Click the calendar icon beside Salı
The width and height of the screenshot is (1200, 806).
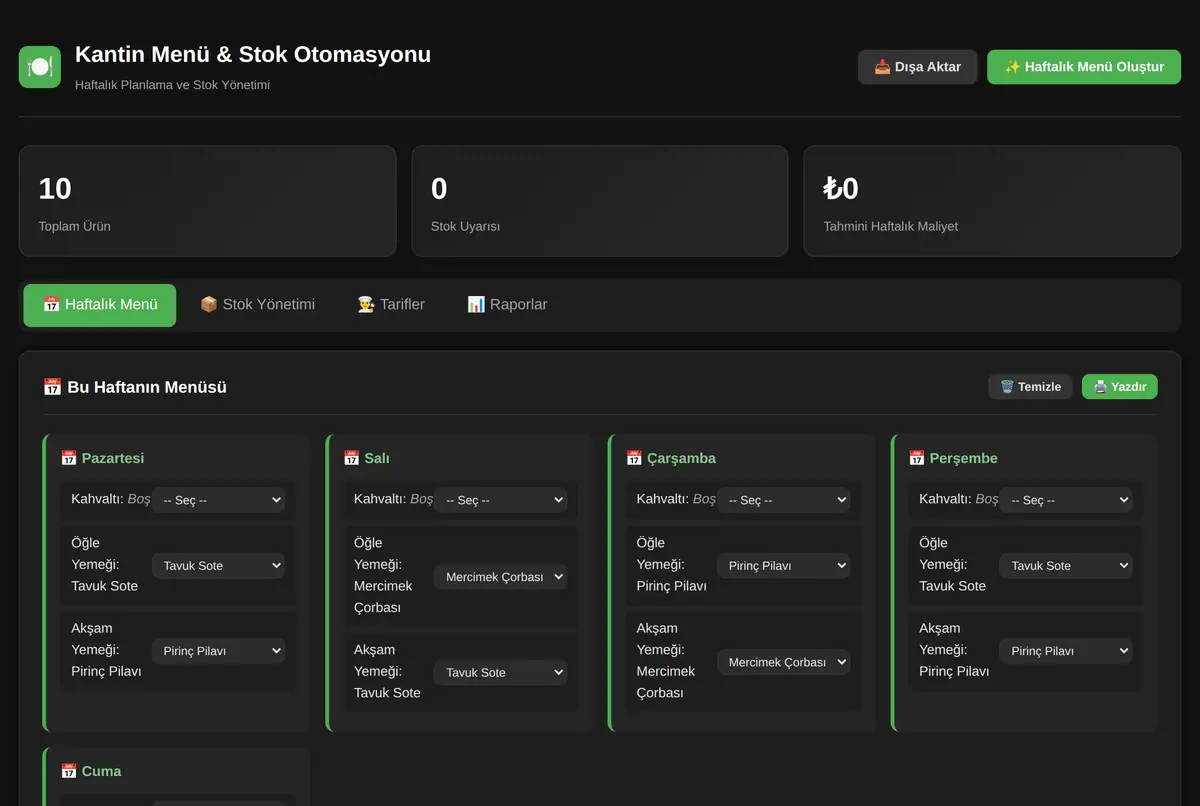352,458
